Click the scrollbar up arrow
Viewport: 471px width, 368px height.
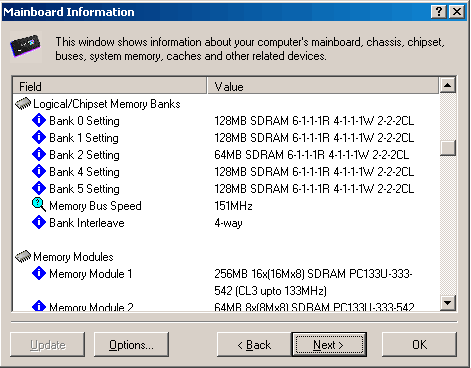coord(448,86)
